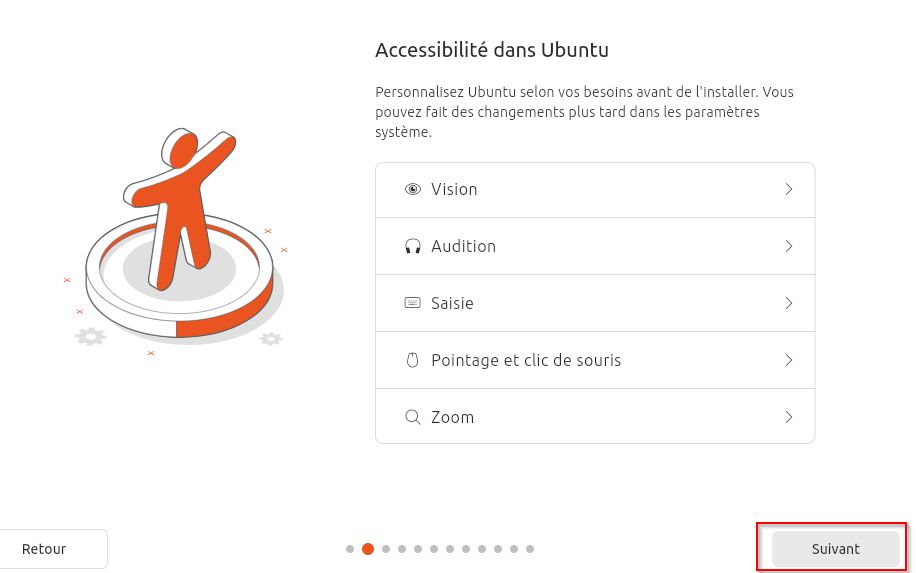916x573 pixels.
Task: Expand the Audition row chevron
Action: tap(789, 246)
